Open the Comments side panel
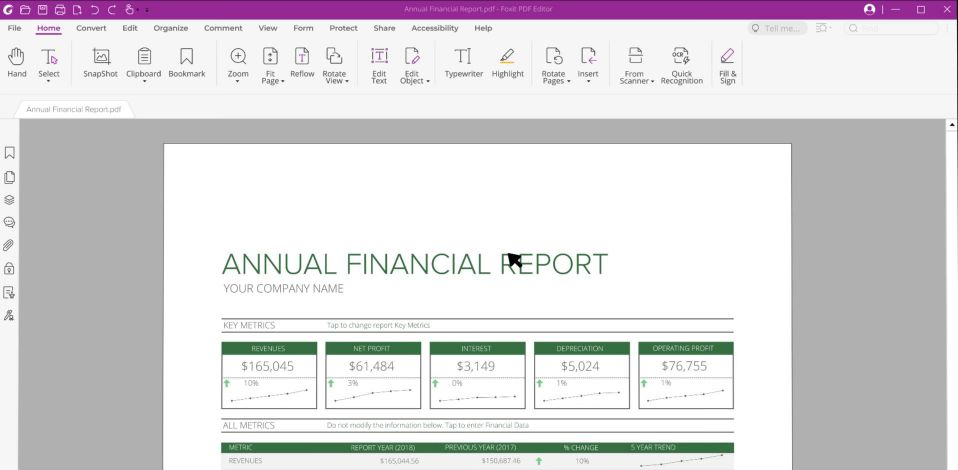The image size is (958, 470). [9, 222]
